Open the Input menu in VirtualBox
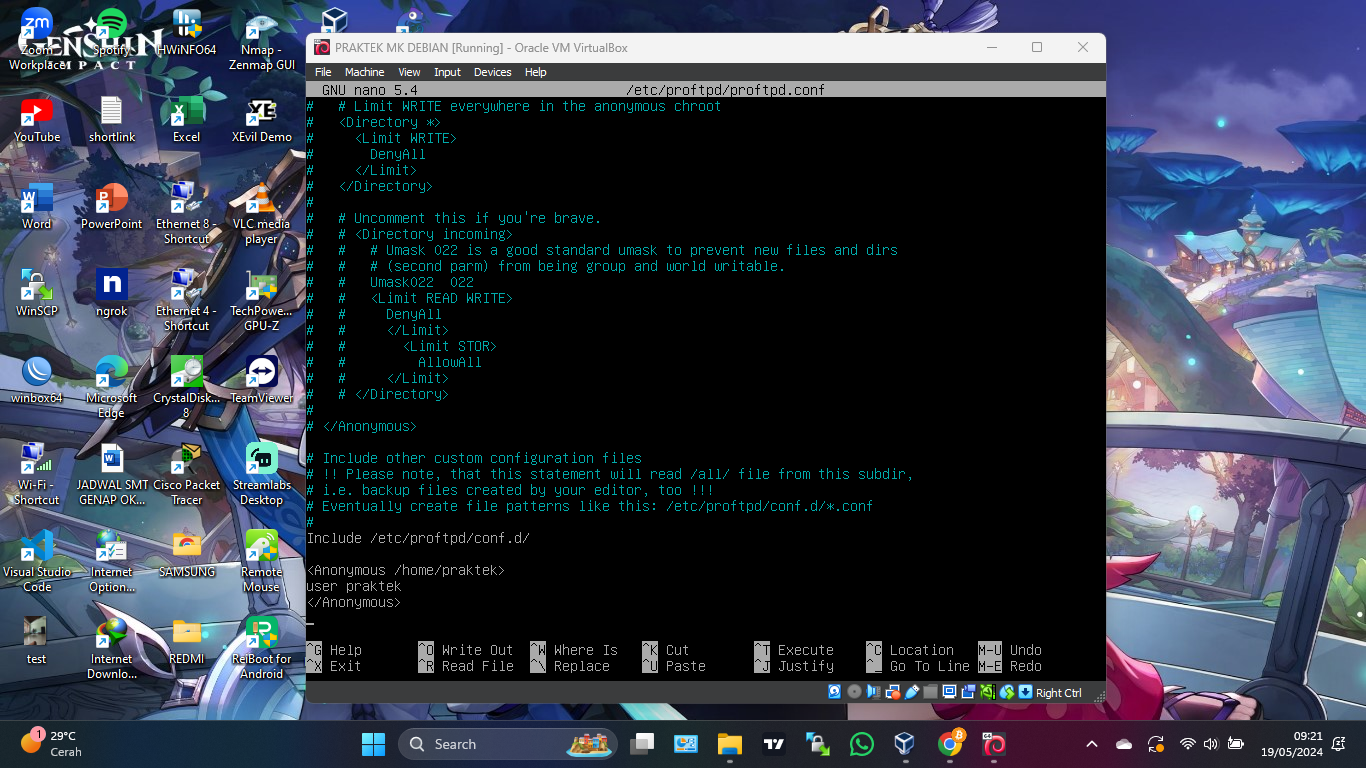The height and width of the screenshot is (768, 1366). [448, 72]
